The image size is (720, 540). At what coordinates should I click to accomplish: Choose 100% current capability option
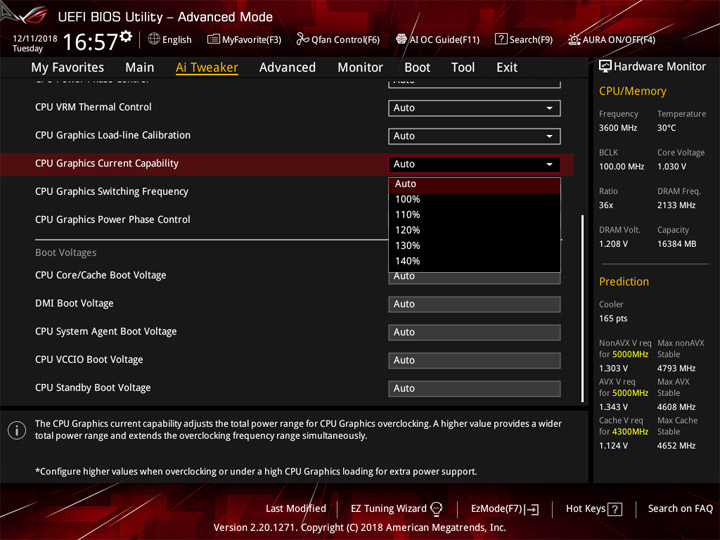474,199
